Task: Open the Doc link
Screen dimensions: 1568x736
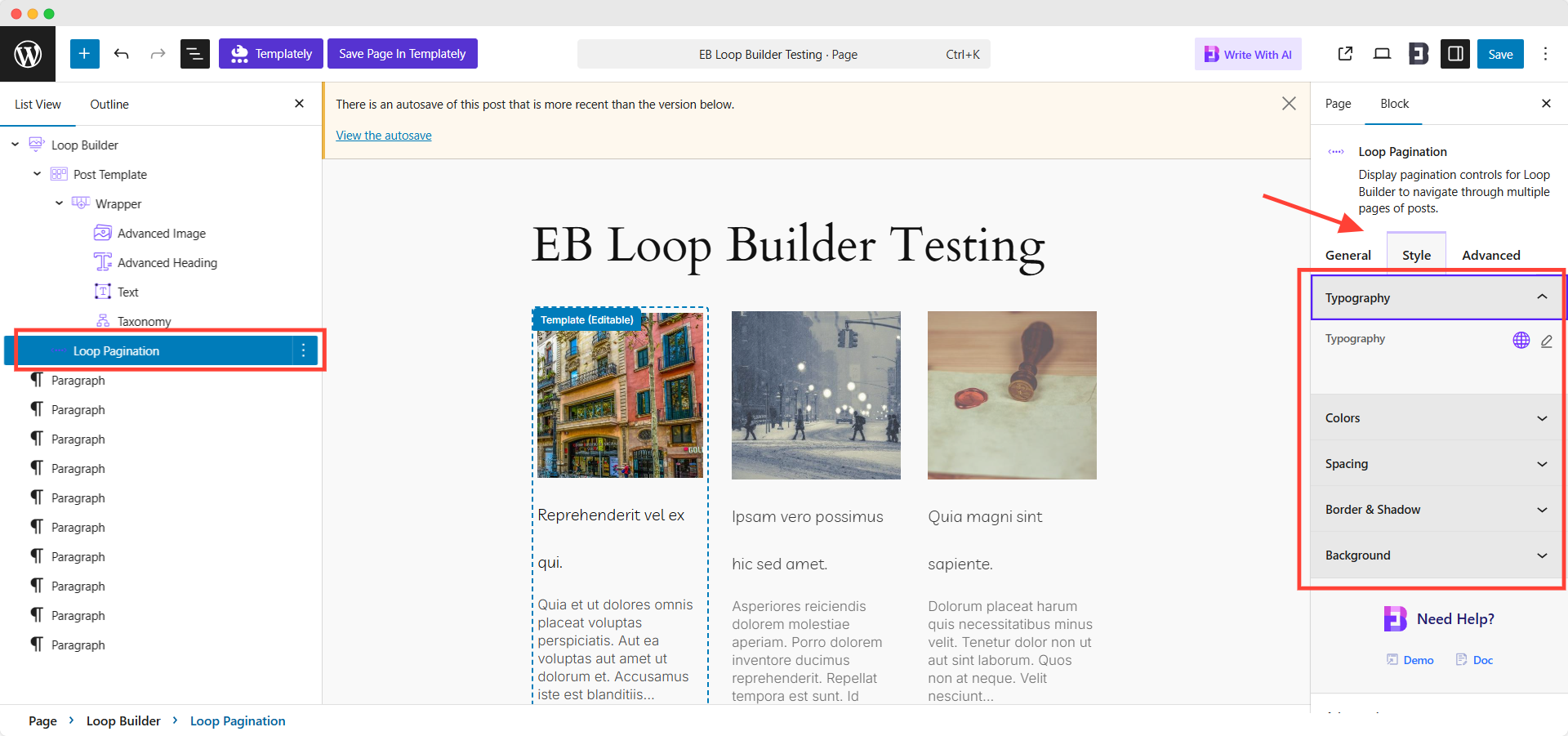Action: 1474,660
